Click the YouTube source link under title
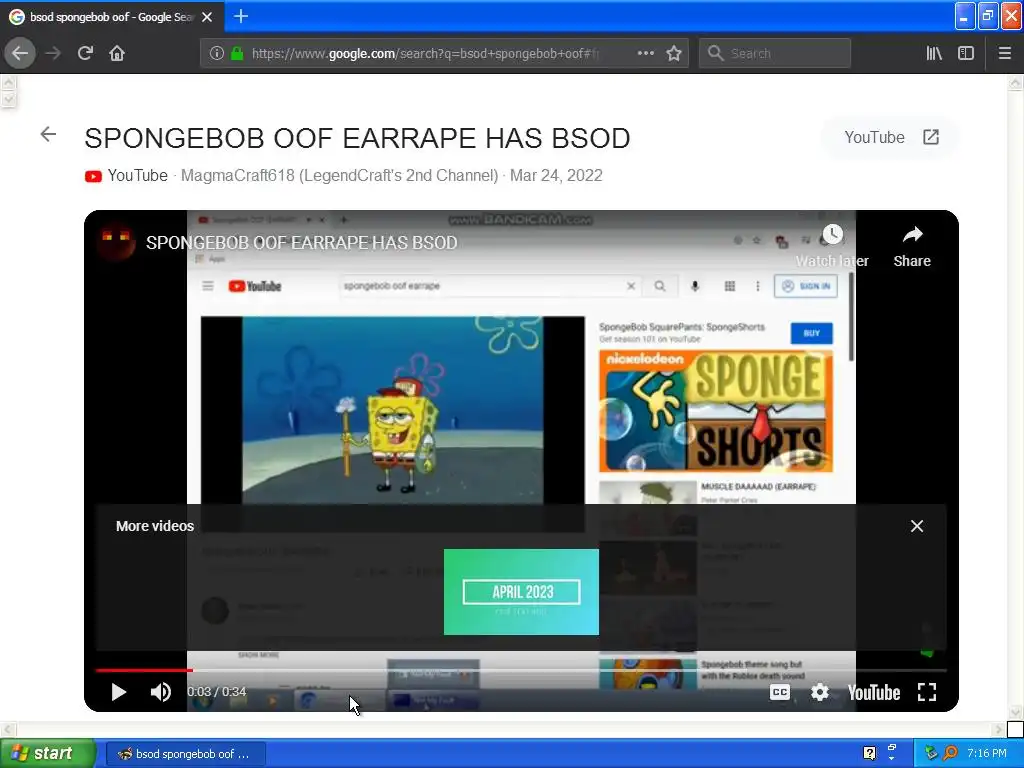Screen dimensions: 1024x768 (x=126, y=176)
